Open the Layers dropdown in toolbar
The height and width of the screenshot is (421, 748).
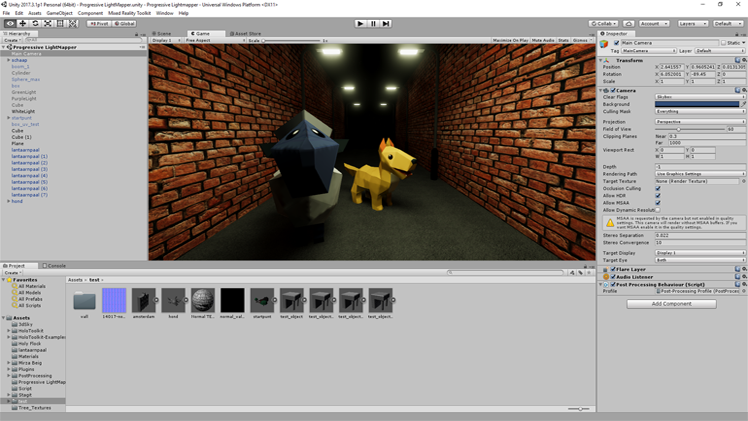click(x=692, y=23)
